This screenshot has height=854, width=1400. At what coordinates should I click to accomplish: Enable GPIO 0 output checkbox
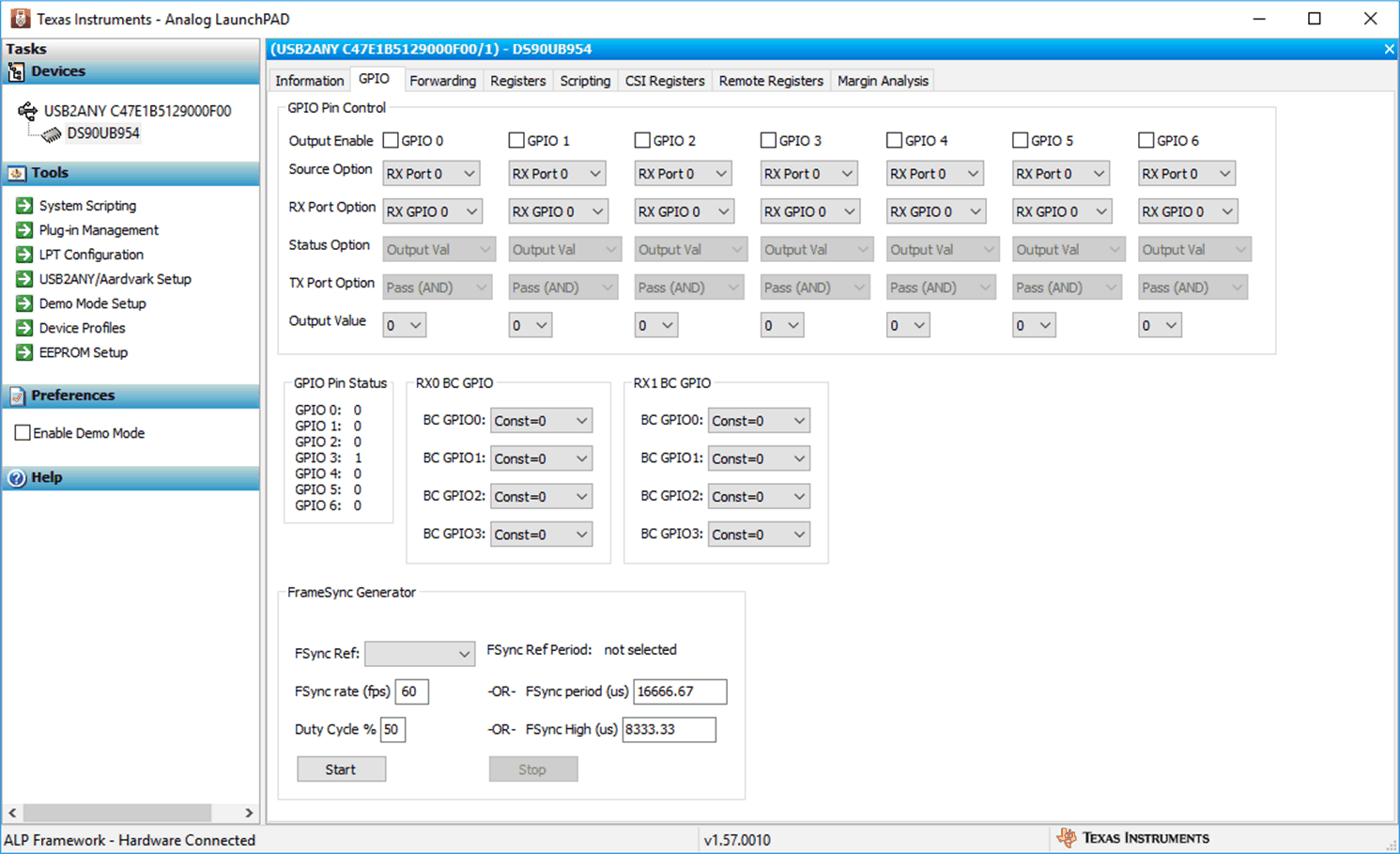click(x=391, y=140)
